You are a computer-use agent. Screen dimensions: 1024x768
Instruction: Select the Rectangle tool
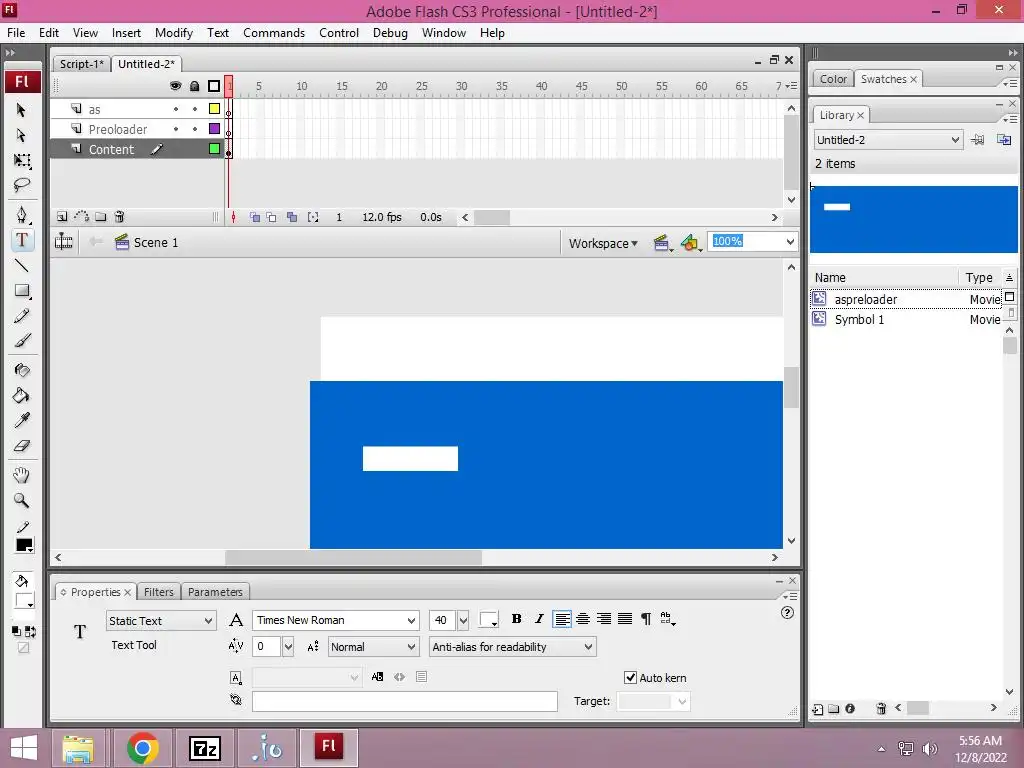(22, 291)
